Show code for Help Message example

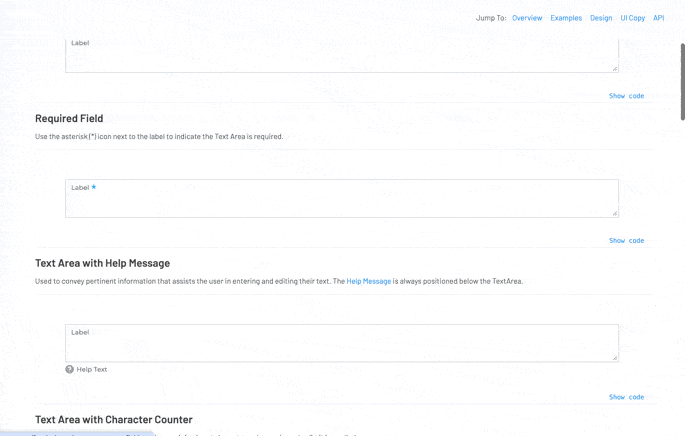(626, 397)
